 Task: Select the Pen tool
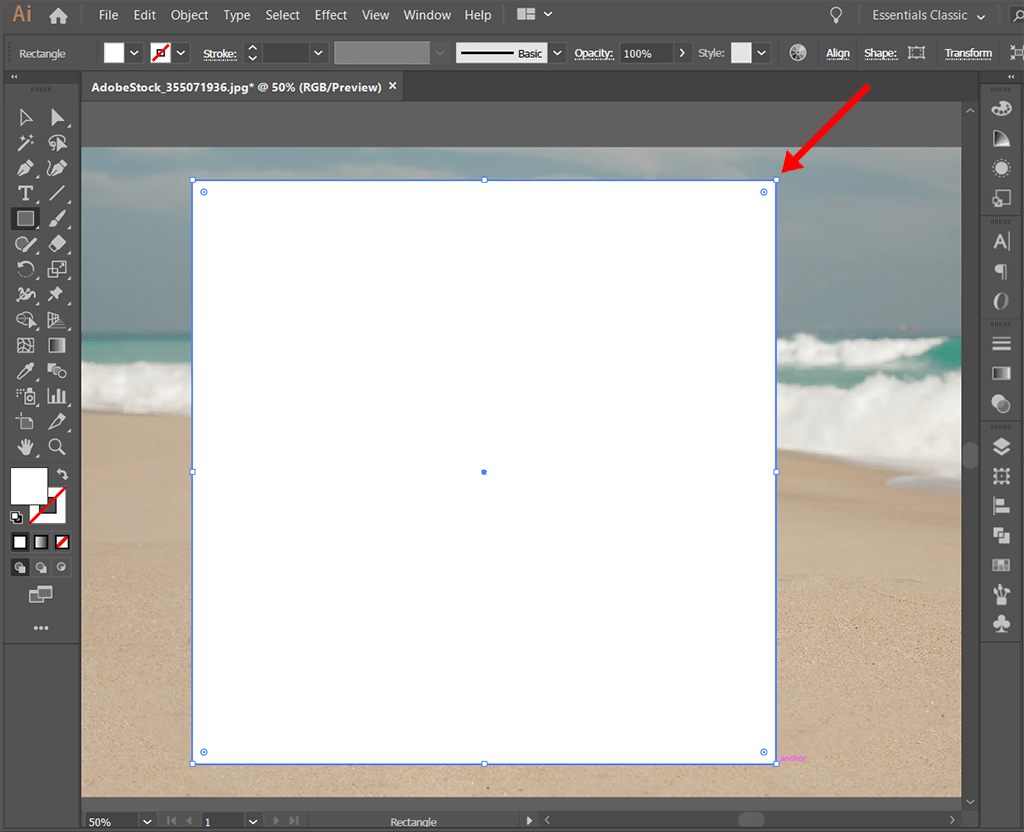(x=25, y=168)
